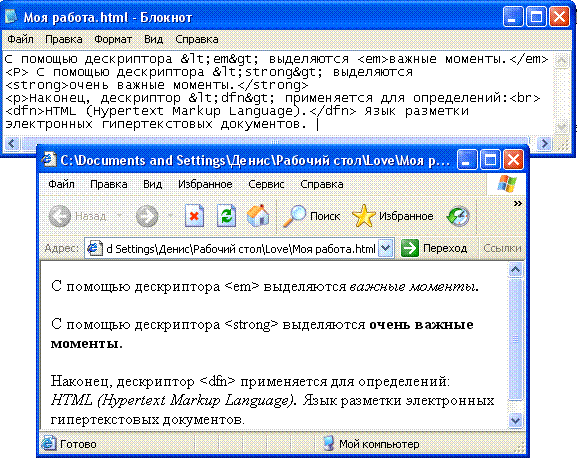Minimize the Internet Explorer window
This screenshot has height=458, width=577.
(467, 160)
